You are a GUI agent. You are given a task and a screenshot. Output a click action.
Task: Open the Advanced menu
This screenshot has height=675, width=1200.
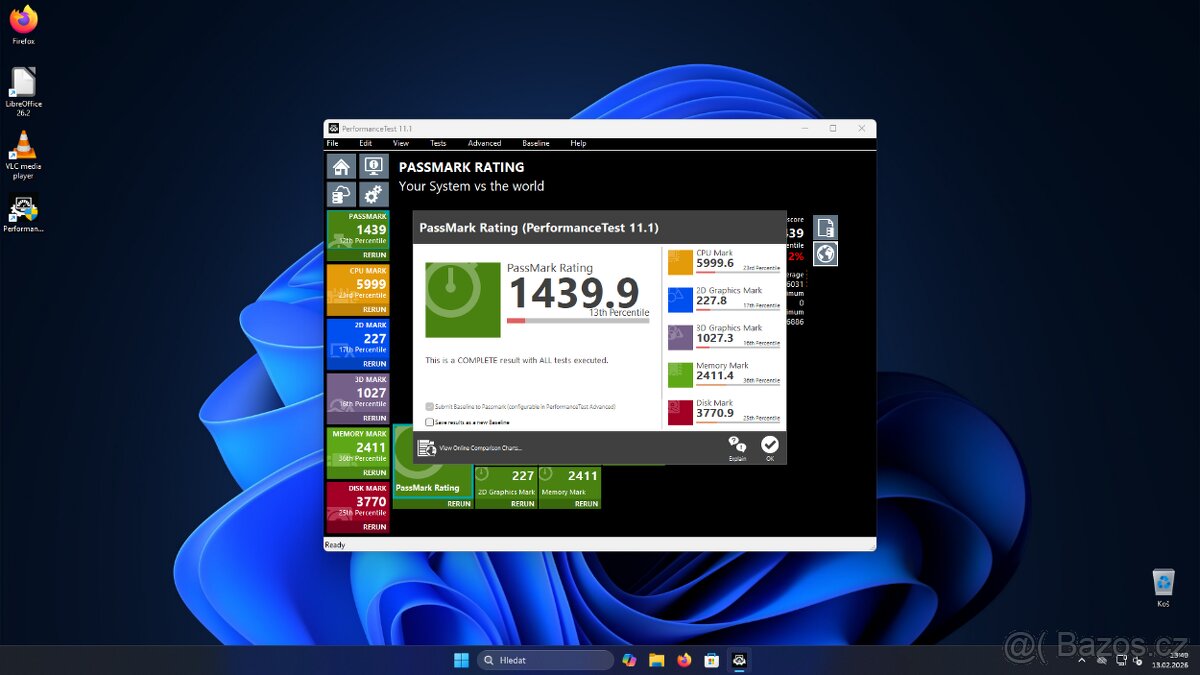tap(484, 143)
